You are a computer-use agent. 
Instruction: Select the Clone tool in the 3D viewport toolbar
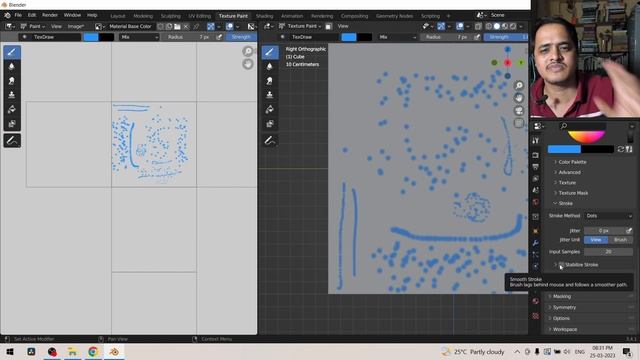pyautogui.click(x=269, y=95)
